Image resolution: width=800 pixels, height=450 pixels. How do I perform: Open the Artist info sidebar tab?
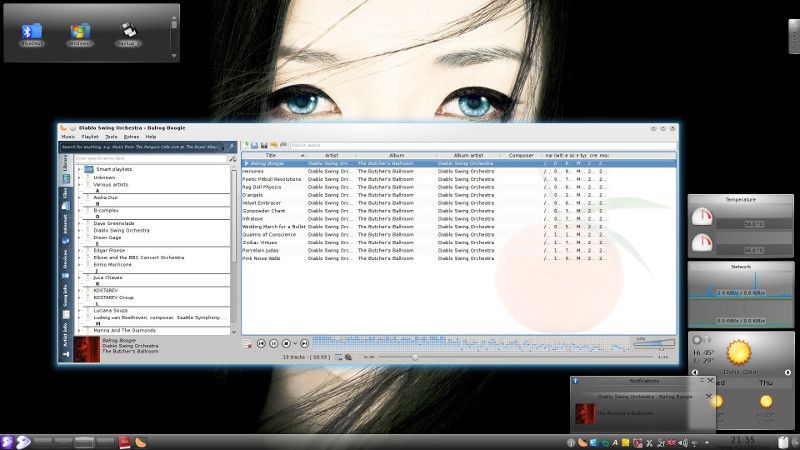tap(66, 340)
